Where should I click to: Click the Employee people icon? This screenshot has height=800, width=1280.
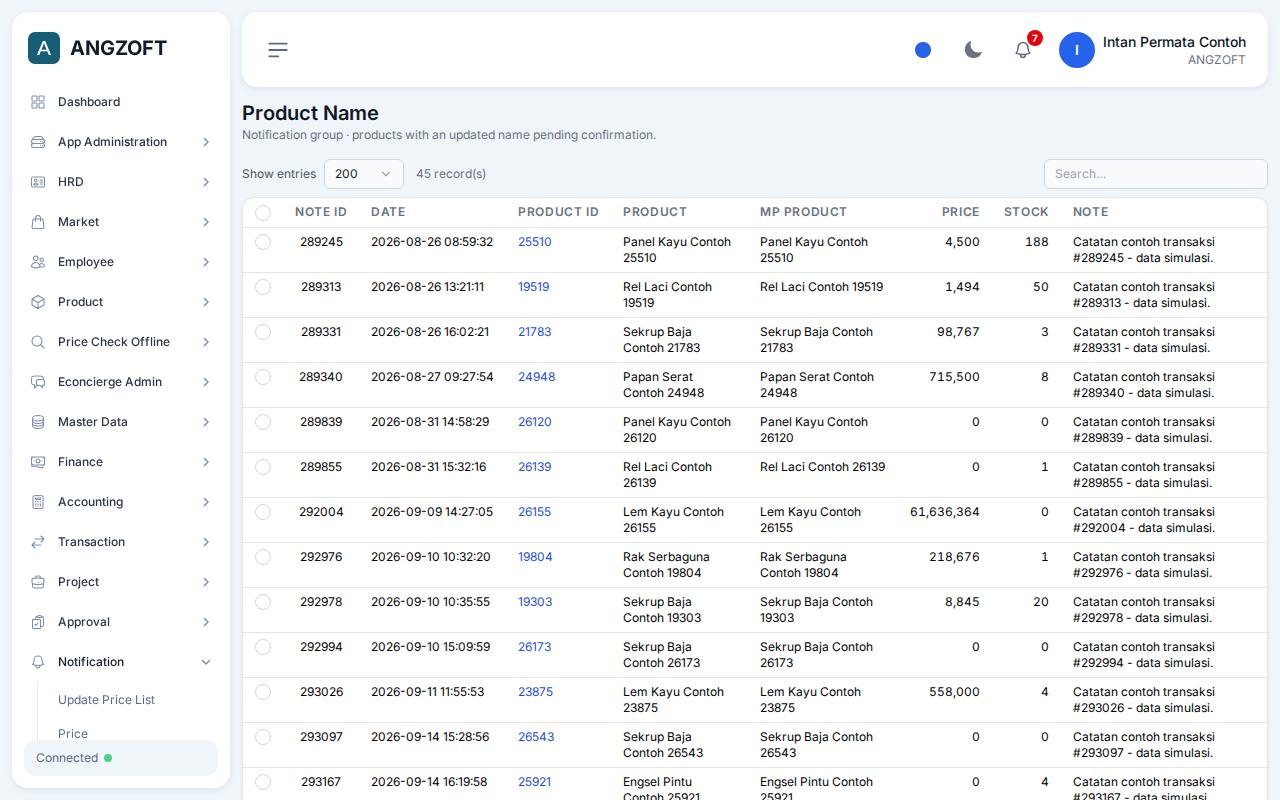38,262
